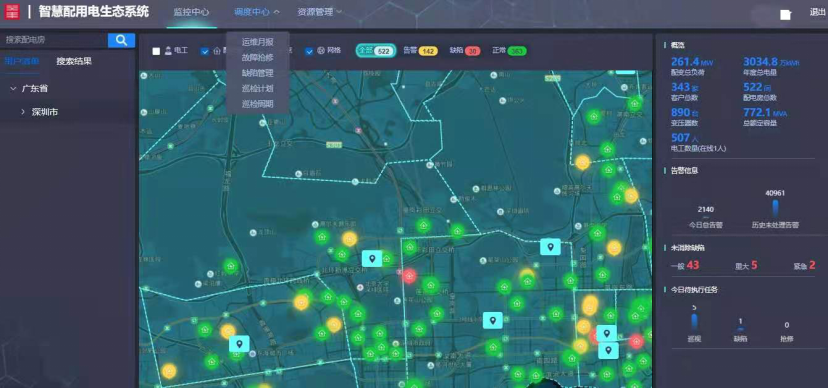828x388 pixels.
Task: Expand the 深圳市 tree node
Action: coord(23,112)
